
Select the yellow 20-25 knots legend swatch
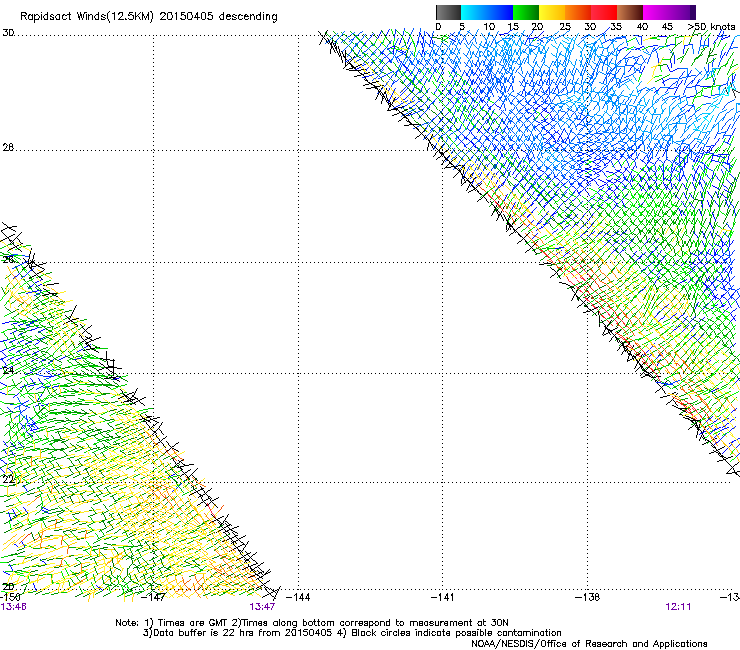[552, 12]
